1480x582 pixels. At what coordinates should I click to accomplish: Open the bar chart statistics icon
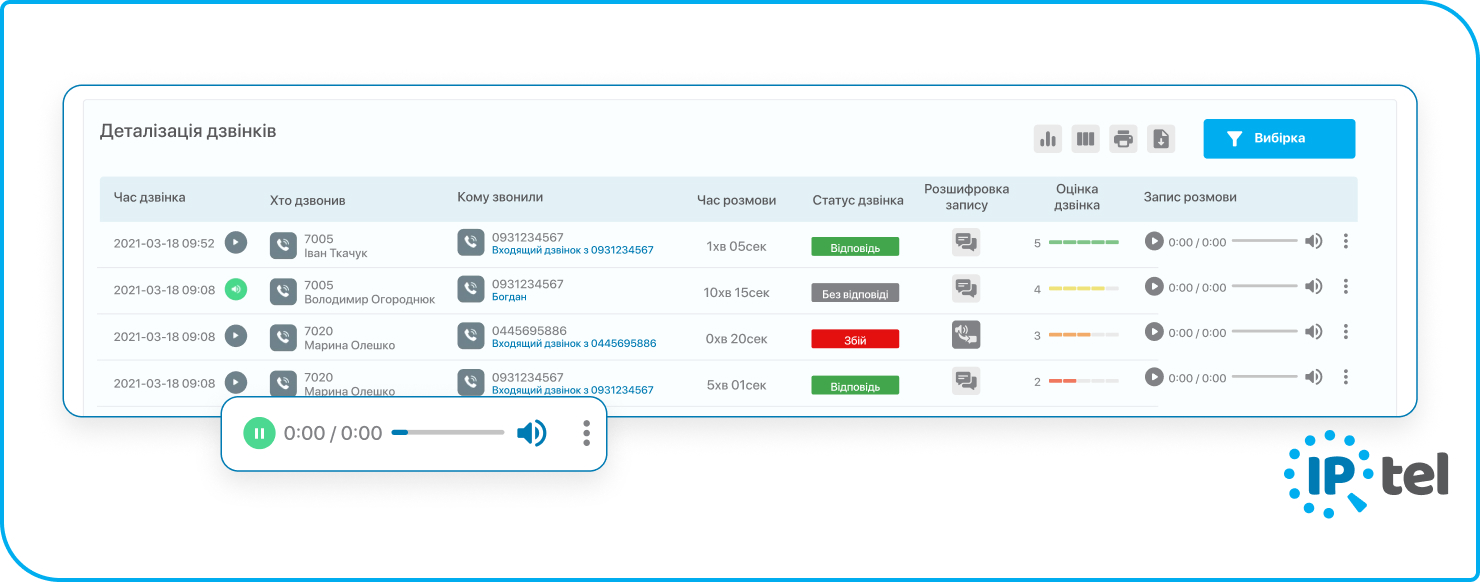1048,139
